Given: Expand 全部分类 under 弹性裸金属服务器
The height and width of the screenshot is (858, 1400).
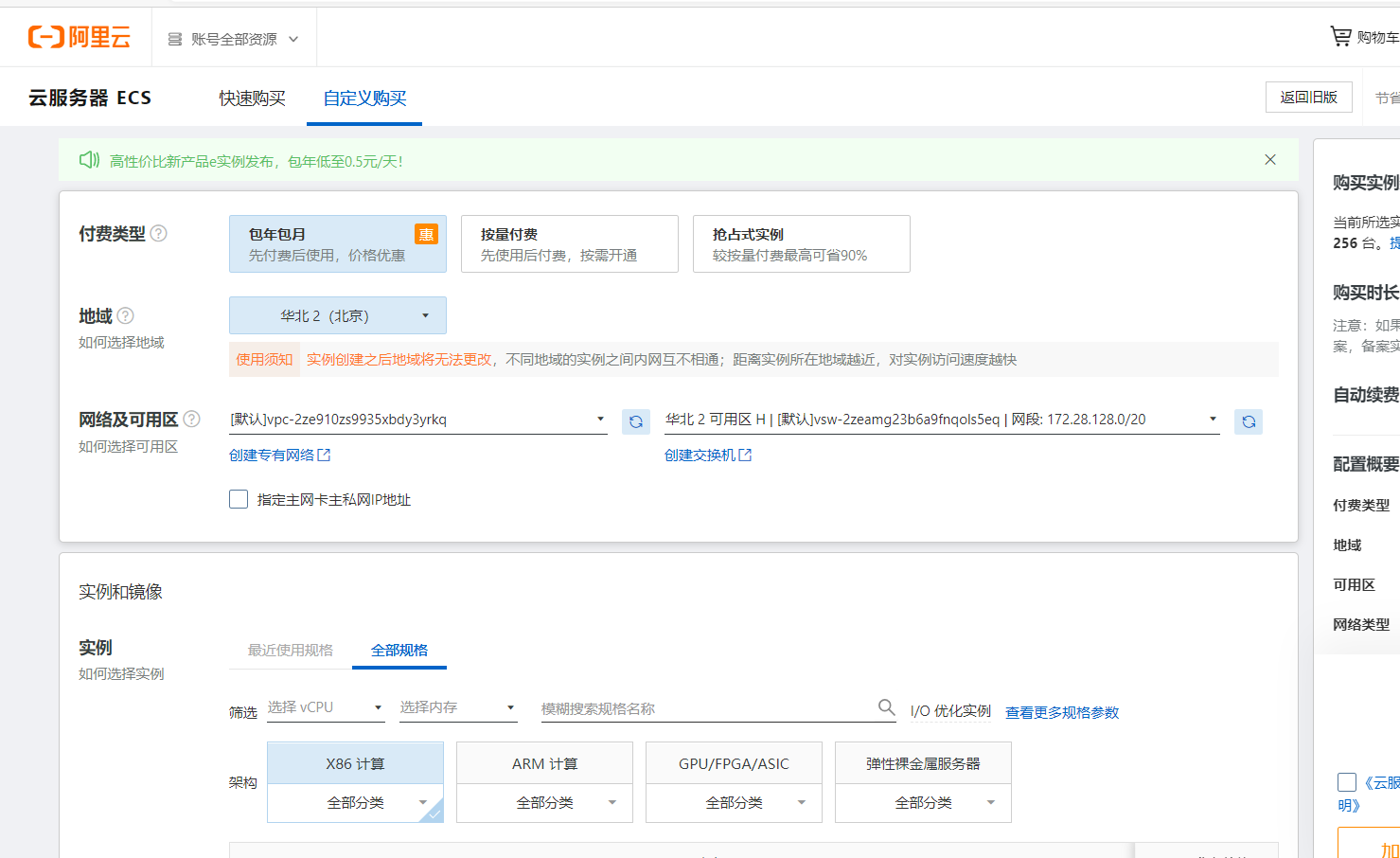Looking at the screenshot, I should click(x=923, y=803).
